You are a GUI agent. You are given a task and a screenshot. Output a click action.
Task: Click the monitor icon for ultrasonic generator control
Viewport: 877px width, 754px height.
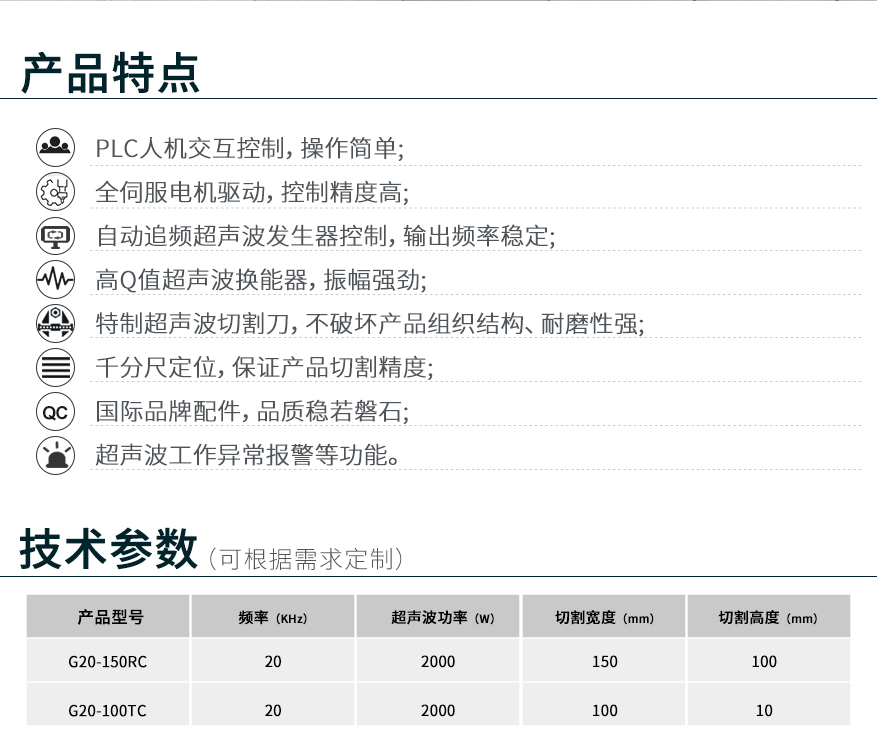pos(55,236)
